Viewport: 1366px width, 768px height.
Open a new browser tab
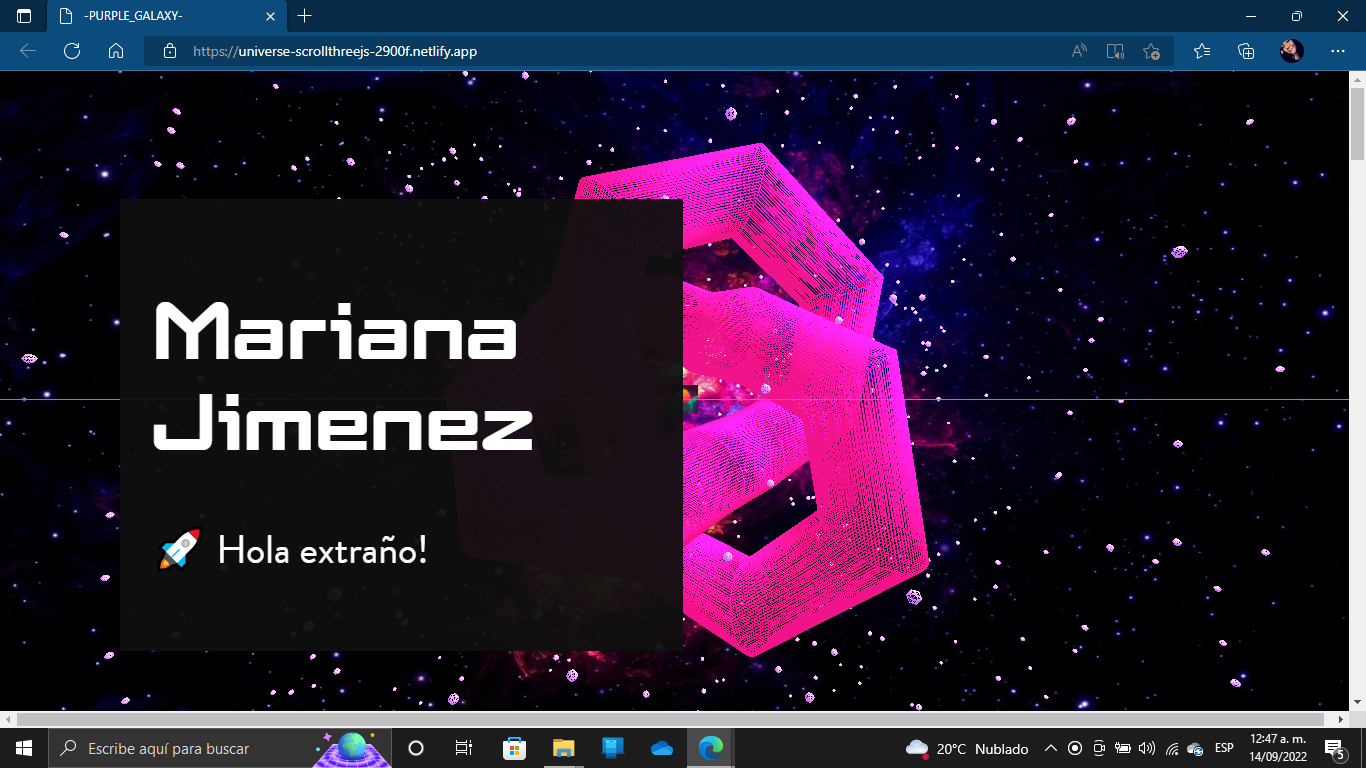303,16
